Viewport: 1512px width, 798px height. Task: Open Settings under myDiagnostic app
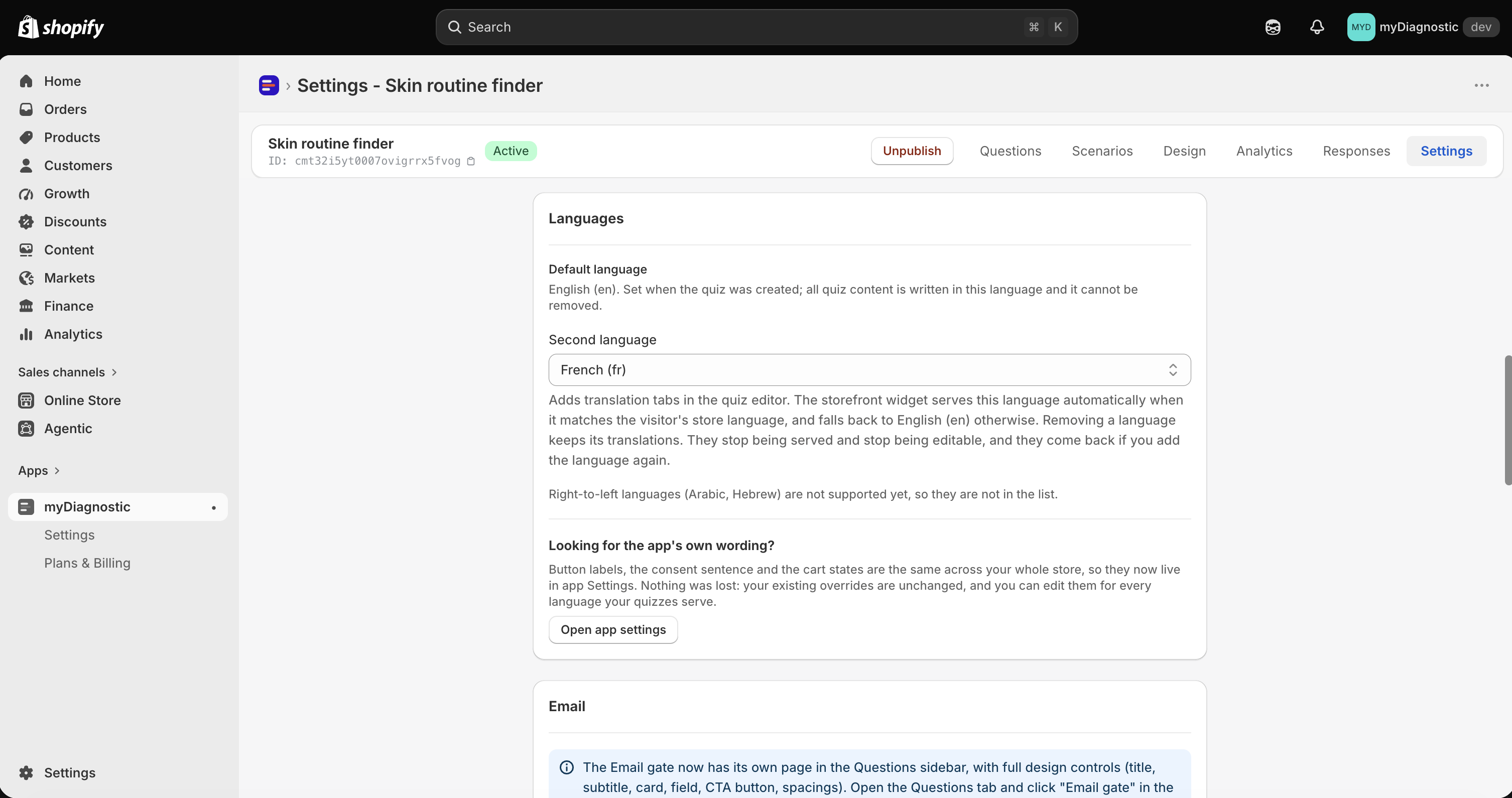pos(69,535)
